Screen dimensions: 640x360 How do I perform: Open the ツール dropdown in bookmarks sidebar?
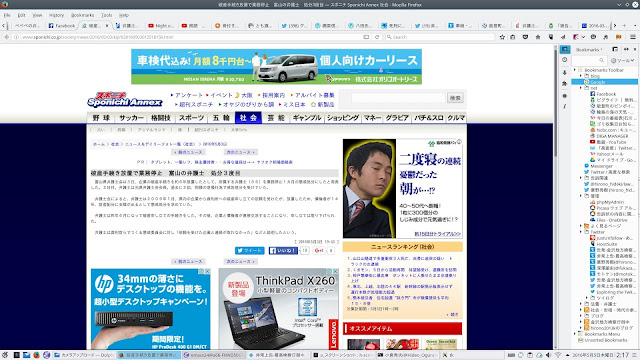[623, 60]
